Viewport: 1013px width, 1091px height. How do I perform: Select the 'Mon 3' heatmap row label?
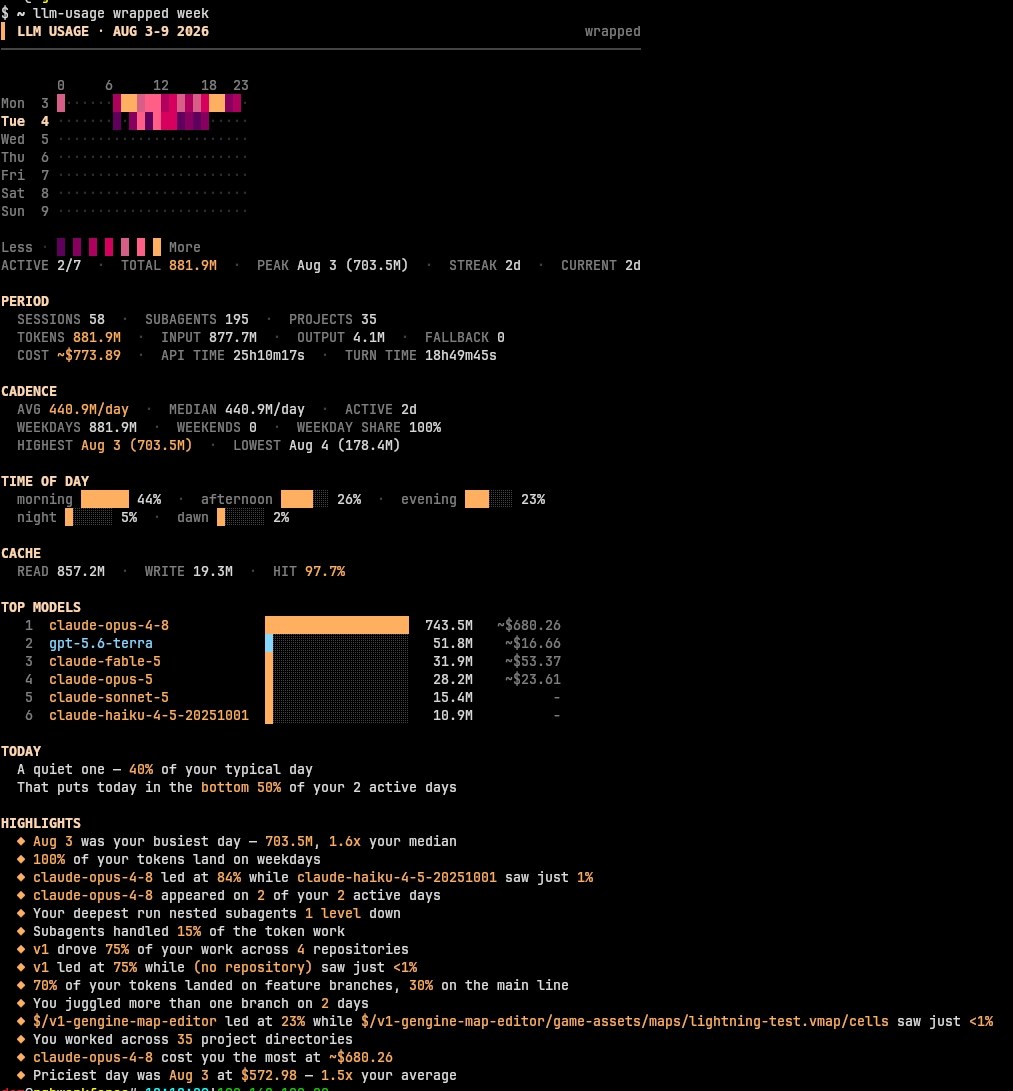click(x=25, y=104)
